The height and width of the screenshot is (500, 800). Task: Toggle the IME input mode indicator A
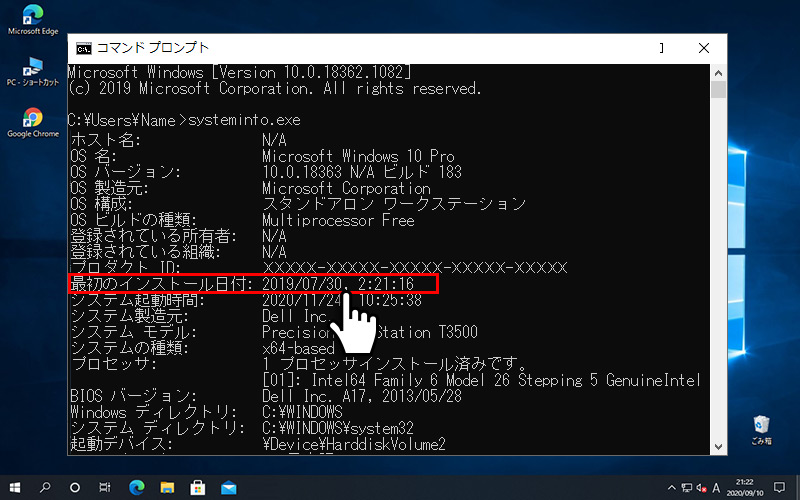click(x=716, y=488)
